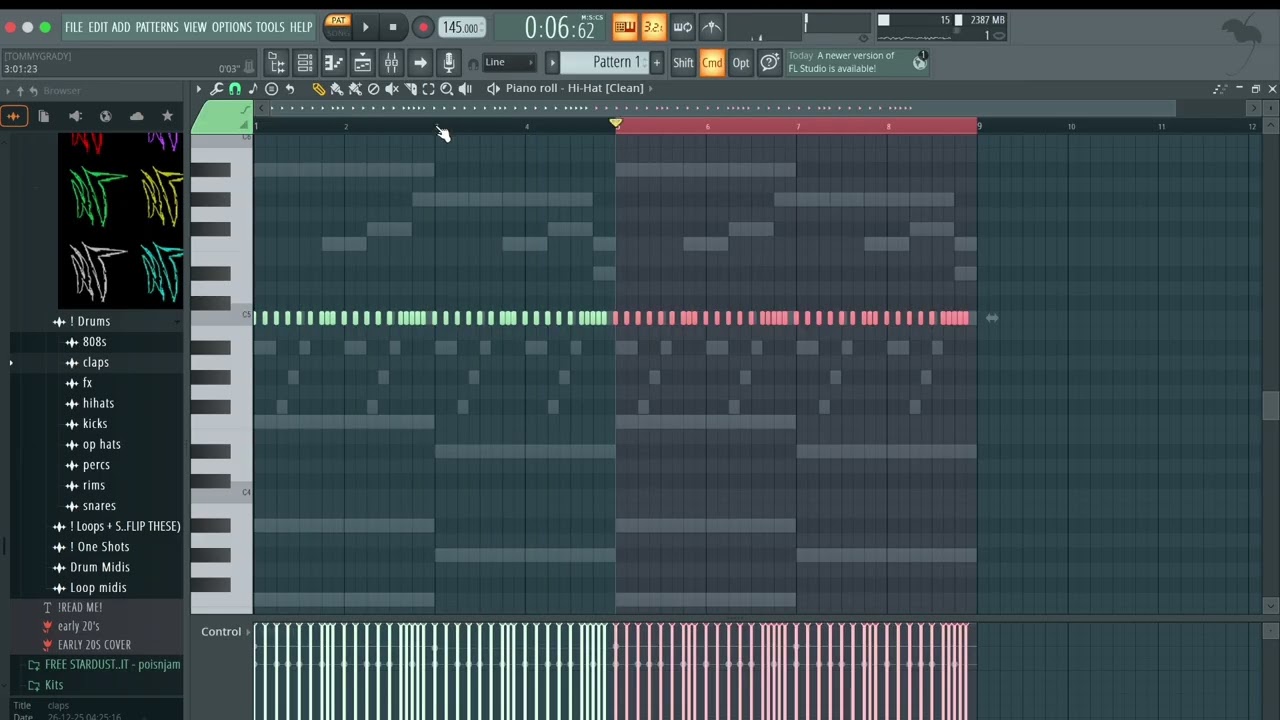Open the hint help speech bubble icon
This screenshot has width=1280, height=720.
click(769, 63)
